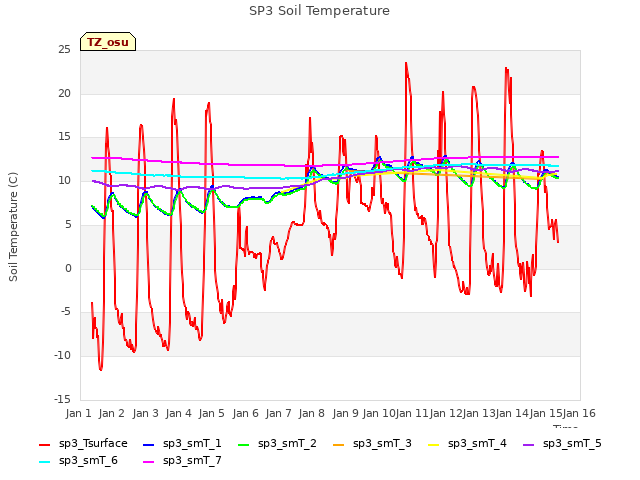Click the sp3_smT_4 legend label
640x480 pixels.
(x=477, y=443)
